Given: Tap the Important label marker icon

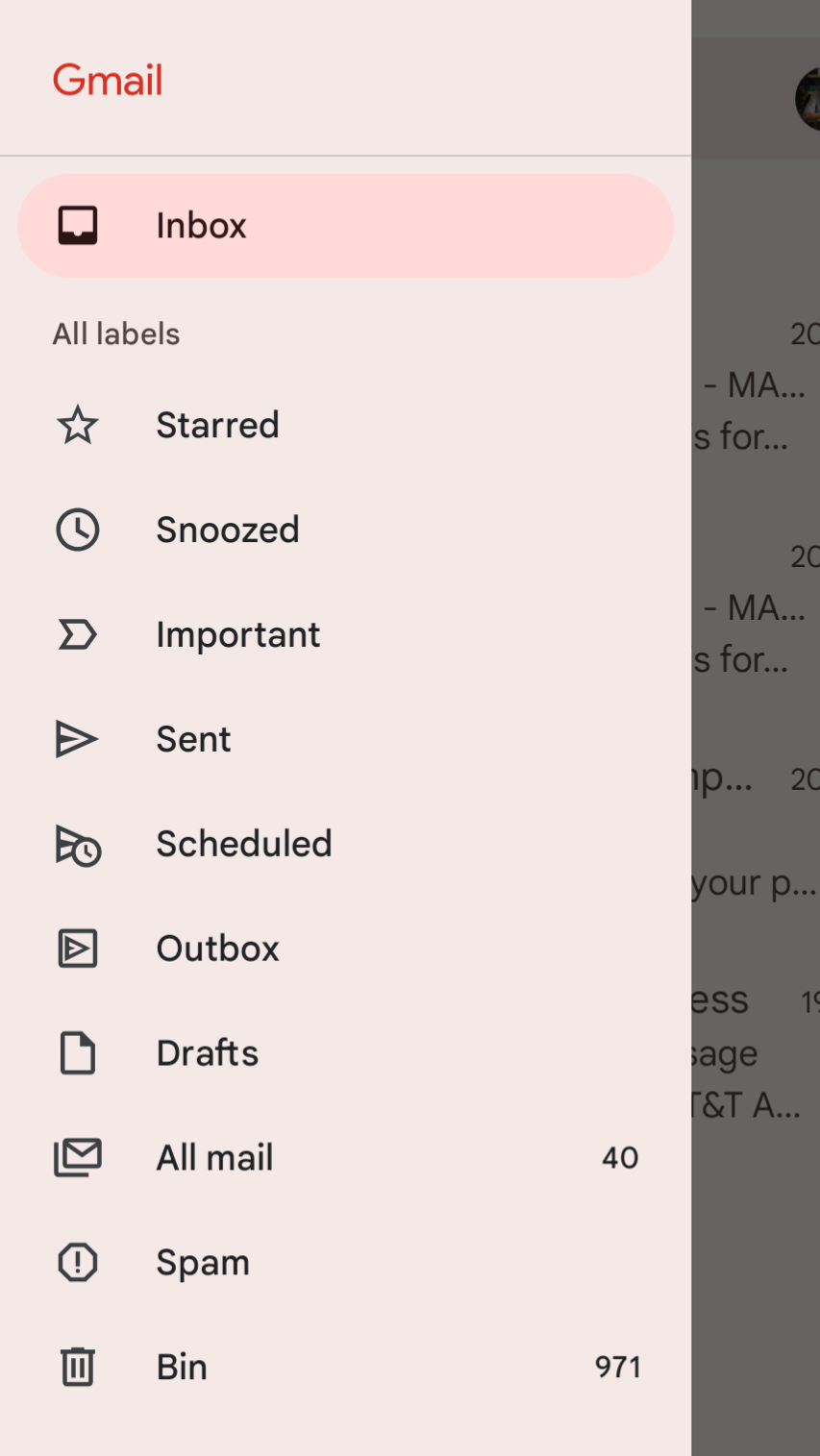Looking at the screenshot, I should [x=78, y=634].
